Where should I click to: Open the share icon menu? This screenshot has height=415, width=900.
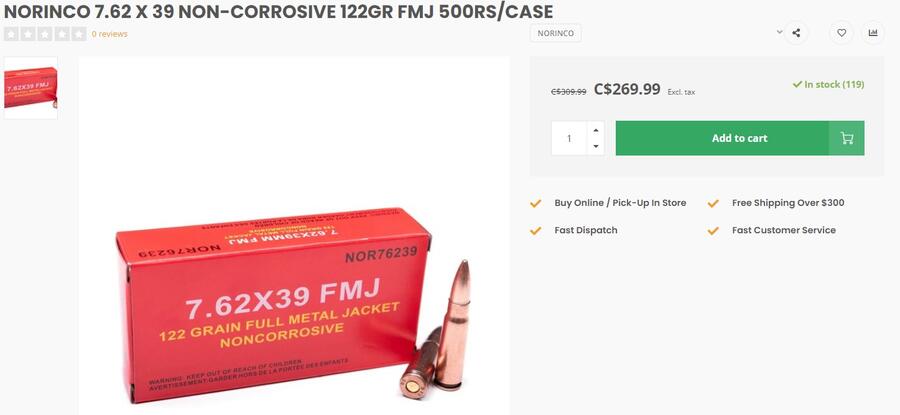(796, 33)
